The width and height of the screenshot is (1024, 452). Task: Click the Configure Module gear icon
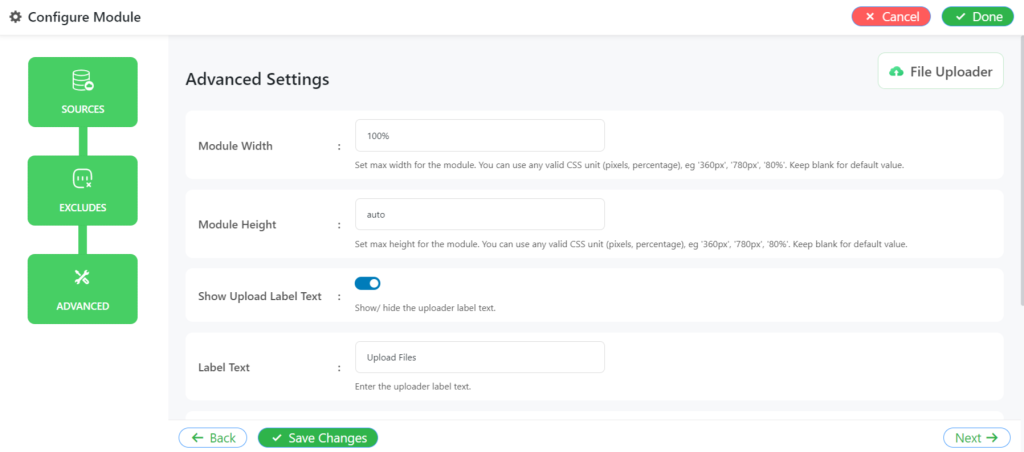point(15,17)
